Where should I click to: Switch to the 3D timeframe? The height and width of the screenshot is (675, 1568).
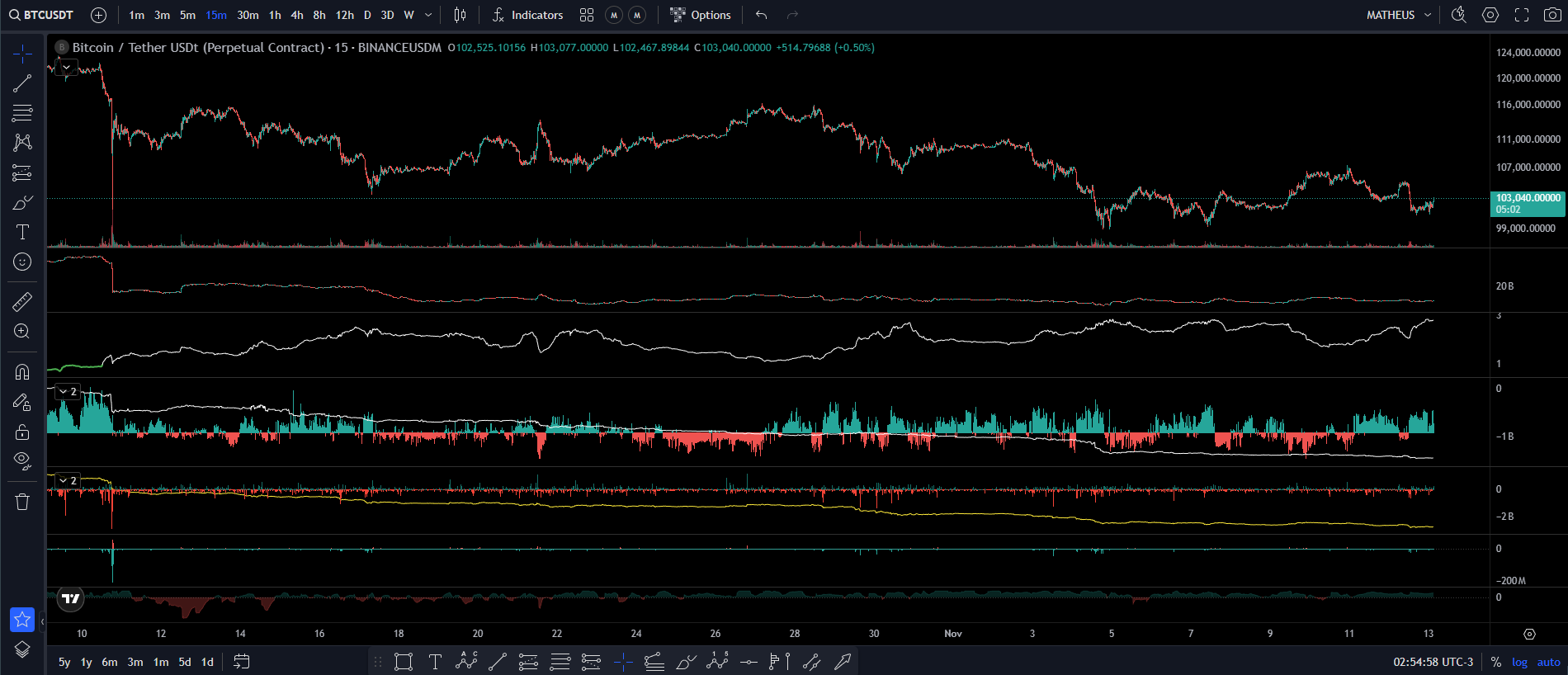click(387, 15)
